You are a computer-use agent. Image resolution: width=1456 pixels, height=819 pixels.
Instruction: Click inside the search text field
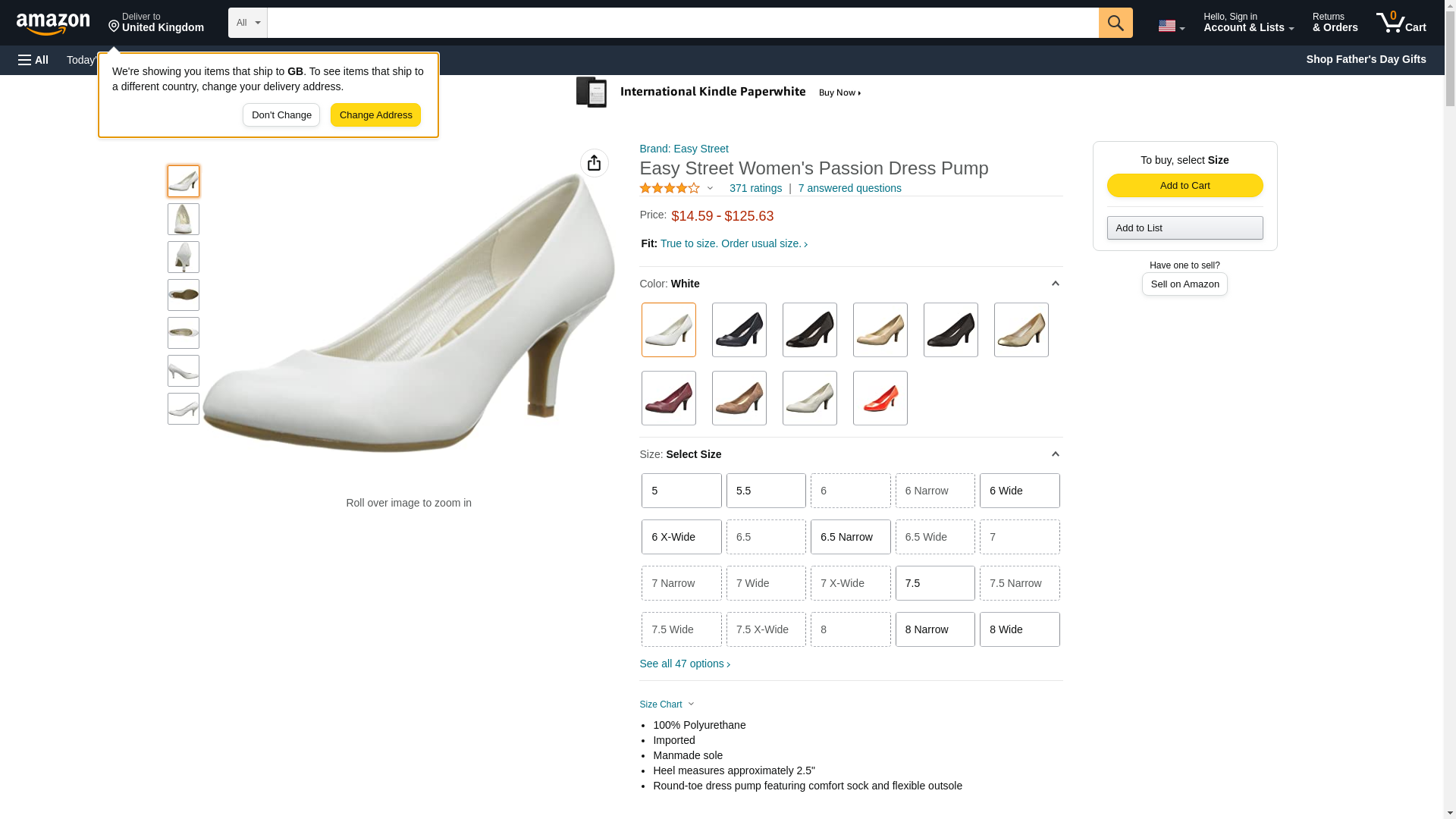[x=682, y=23]
